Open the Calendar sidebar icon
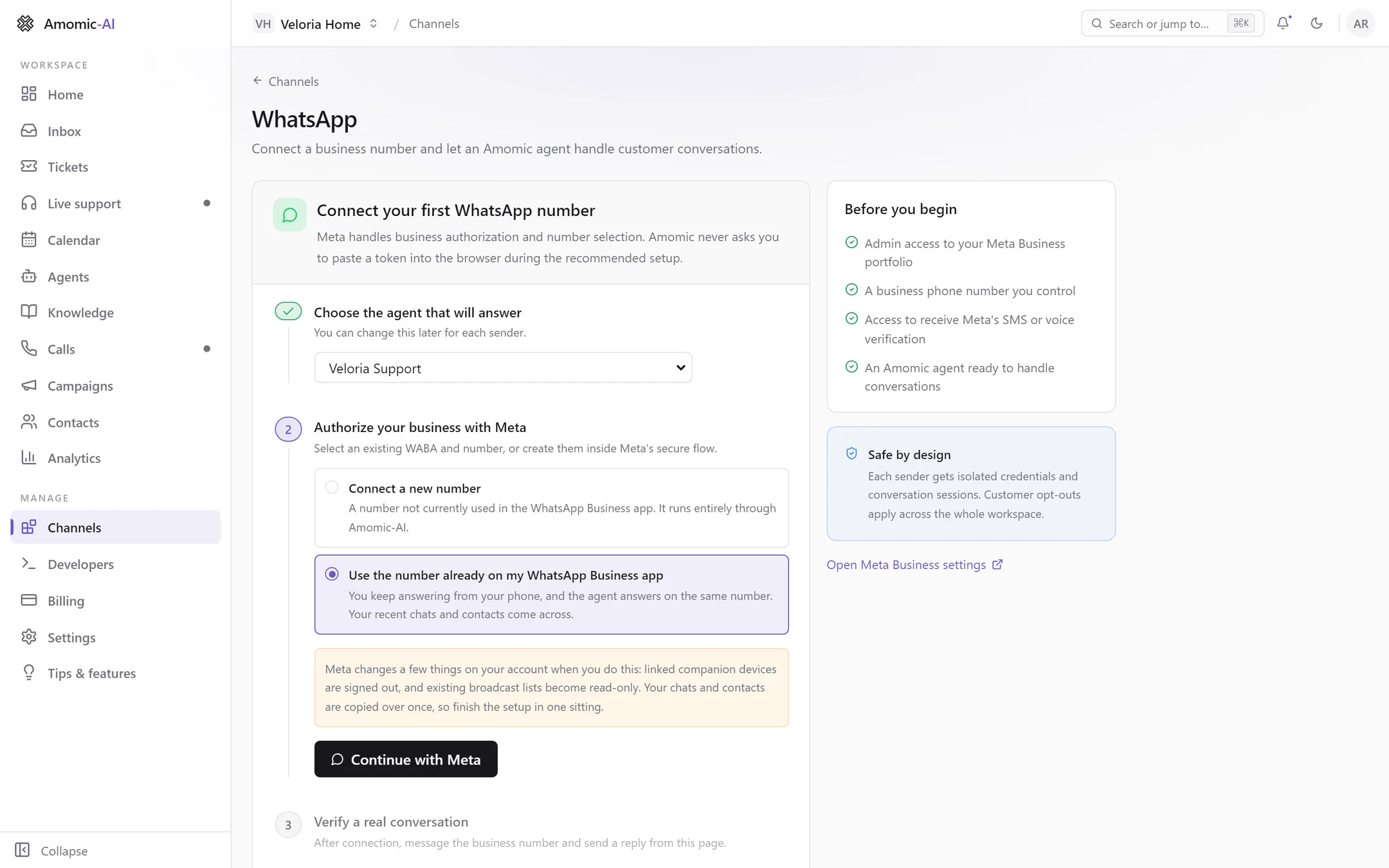Screen dimensions: 1389x868 29,240
